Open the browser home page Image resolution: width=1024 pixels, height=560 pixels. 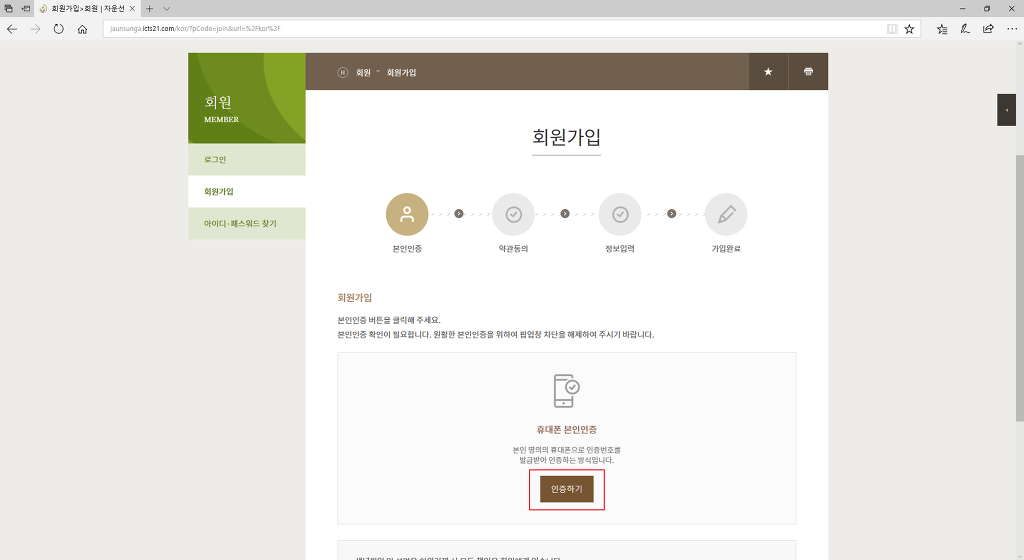(x=82, y=29)
